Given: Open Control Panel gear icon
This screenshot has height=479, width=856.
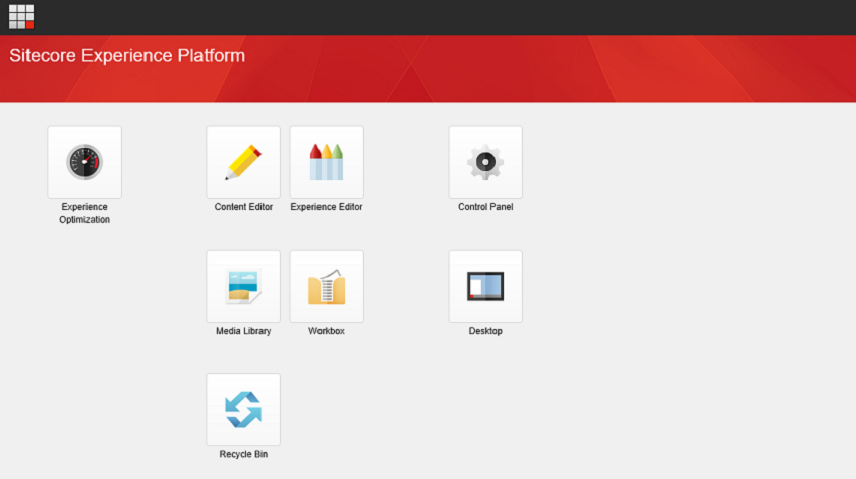Looking at the screenshot, I should click(485, 162).
